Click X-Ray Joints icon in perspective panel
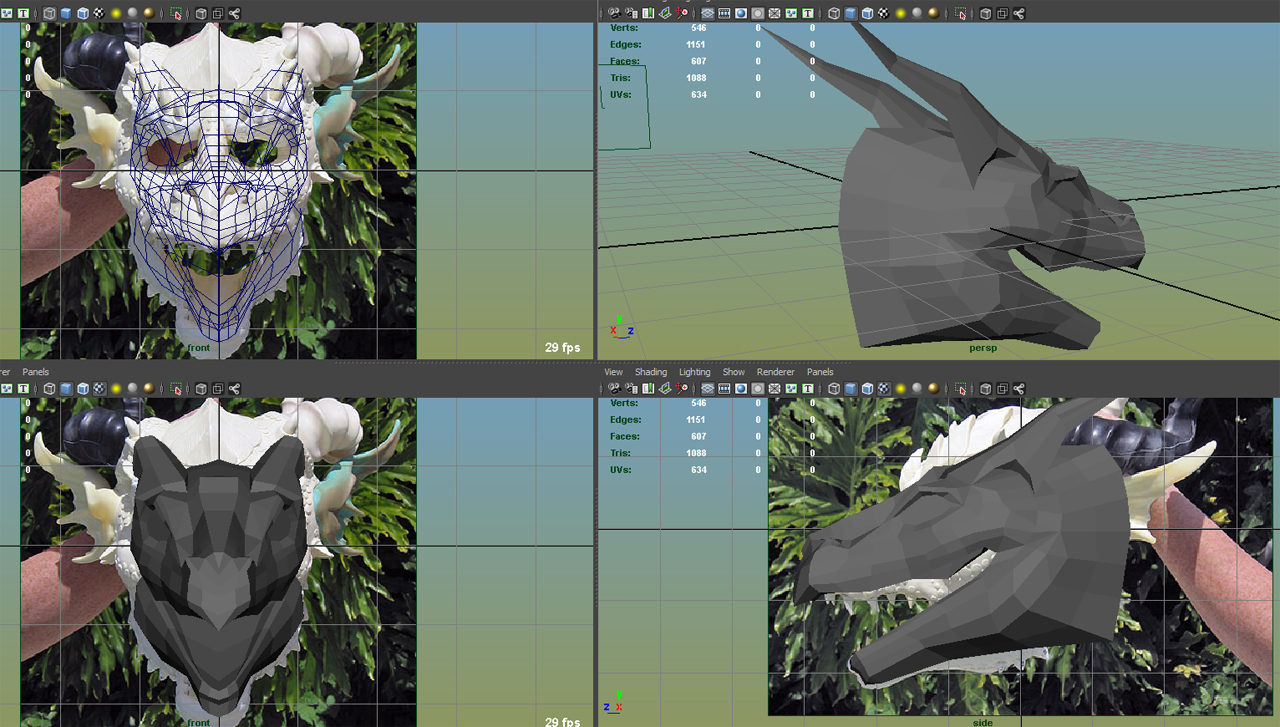 (x=1019, y=14)
